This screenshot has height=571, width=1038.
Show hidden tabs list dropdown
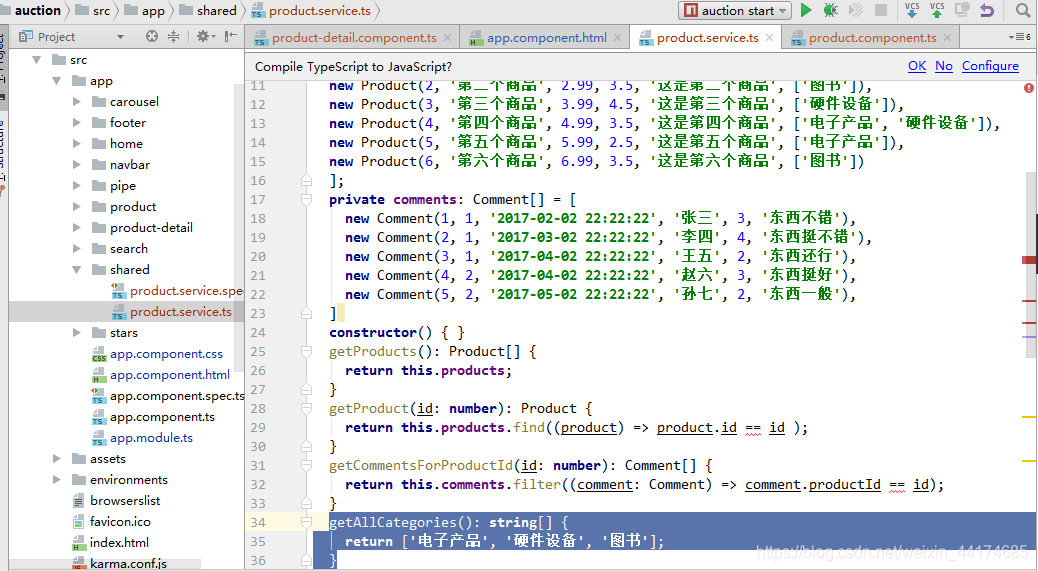pos(1019,37)
